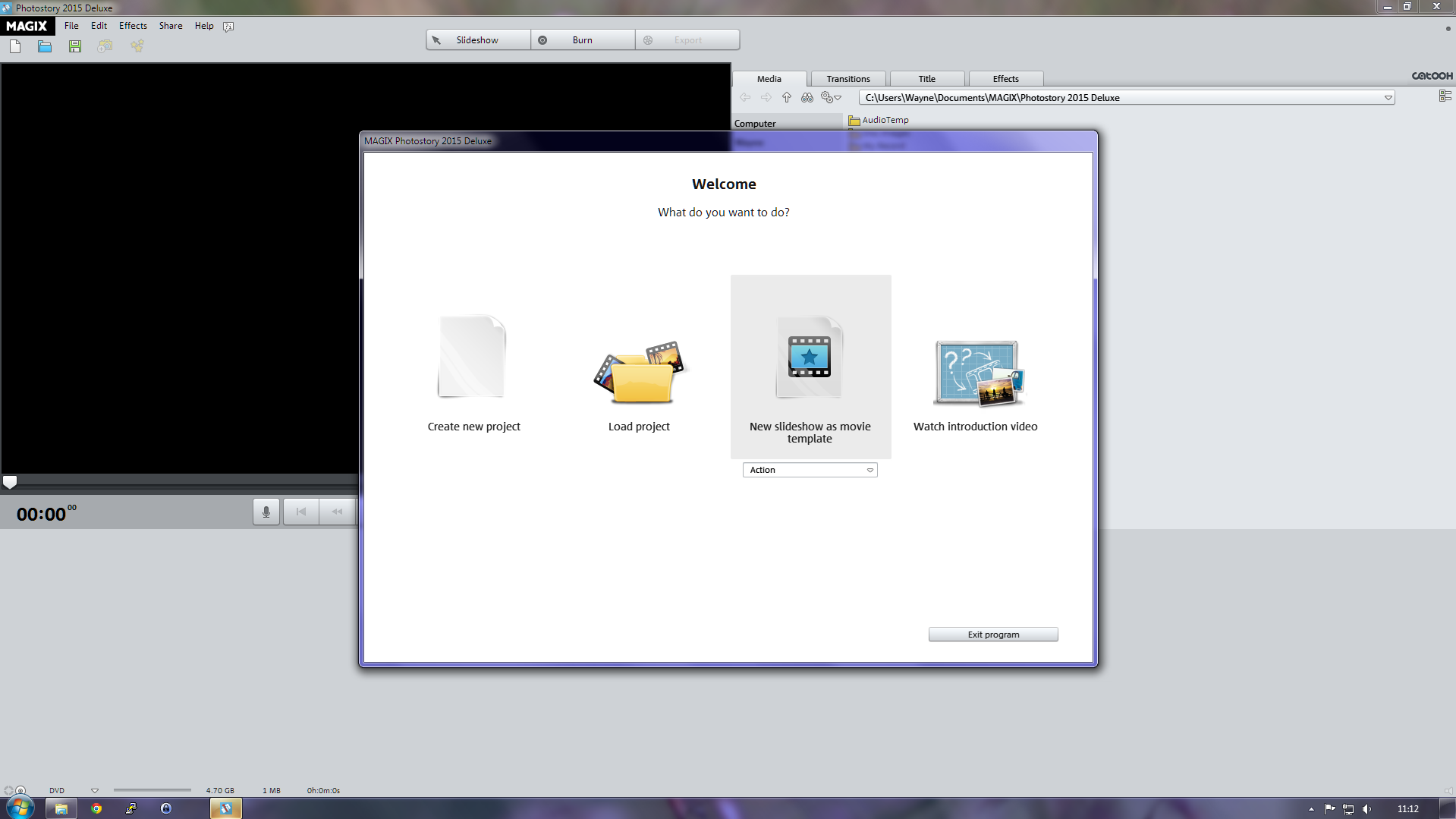Click the microphone record button
The image size is (1456, 819).
[x=266, y=512]
